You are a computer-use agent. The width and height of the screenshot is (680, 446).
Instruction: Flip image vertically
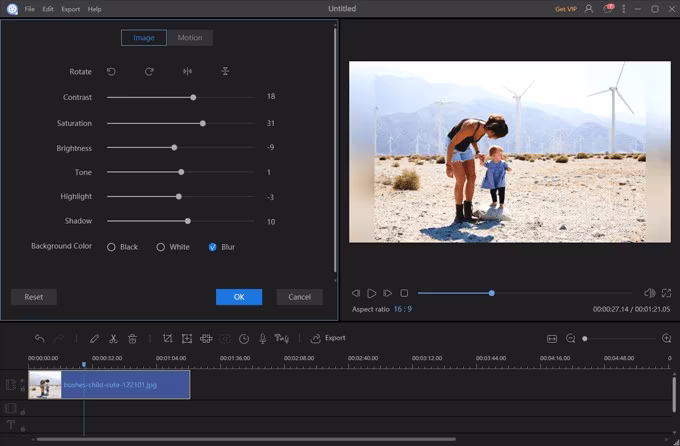coord(225,71)
